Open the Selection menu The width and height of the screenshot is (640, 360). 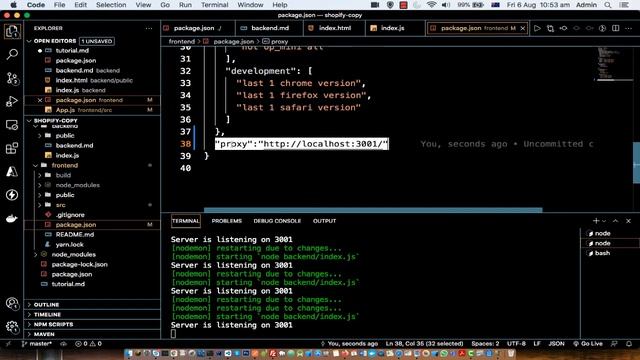pyautogui.click(x=111, y=5)
